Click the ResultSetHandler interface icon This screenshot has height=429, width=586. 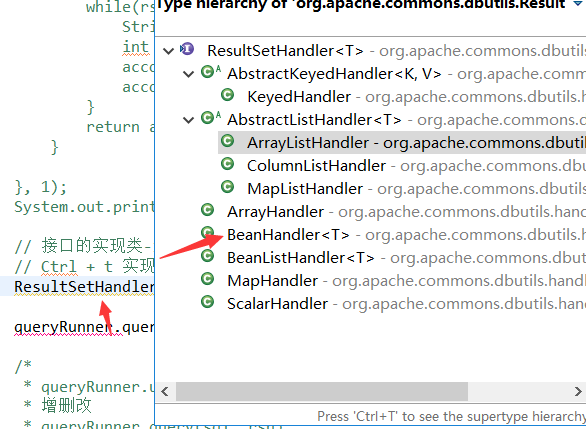coord(187,49)
